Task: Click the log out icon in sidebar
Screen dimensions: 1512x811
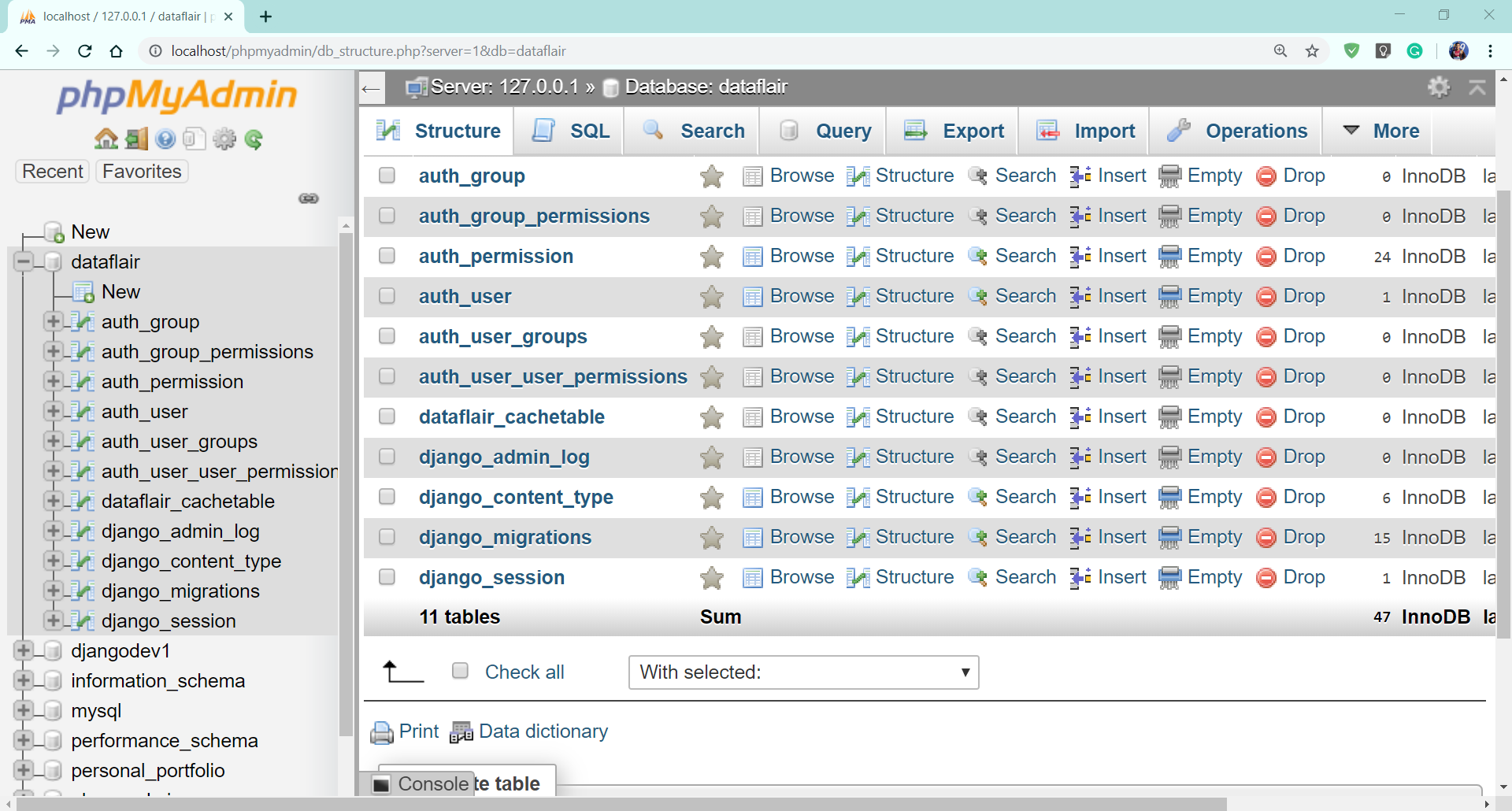Action: (136, 139)
